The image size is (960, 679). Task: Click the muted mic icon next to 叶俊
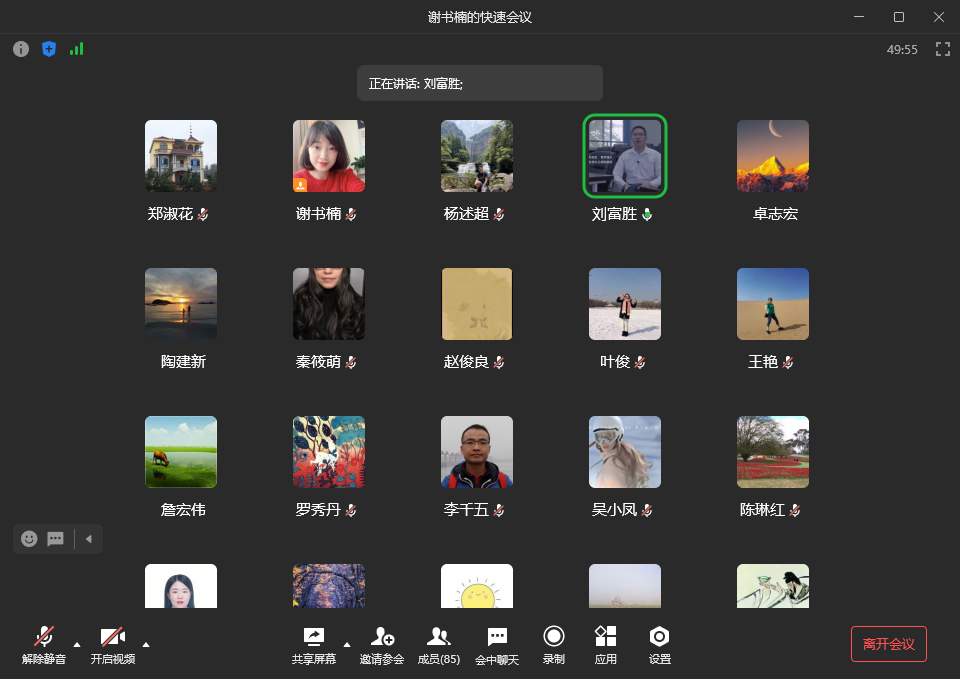click(640, 362)
